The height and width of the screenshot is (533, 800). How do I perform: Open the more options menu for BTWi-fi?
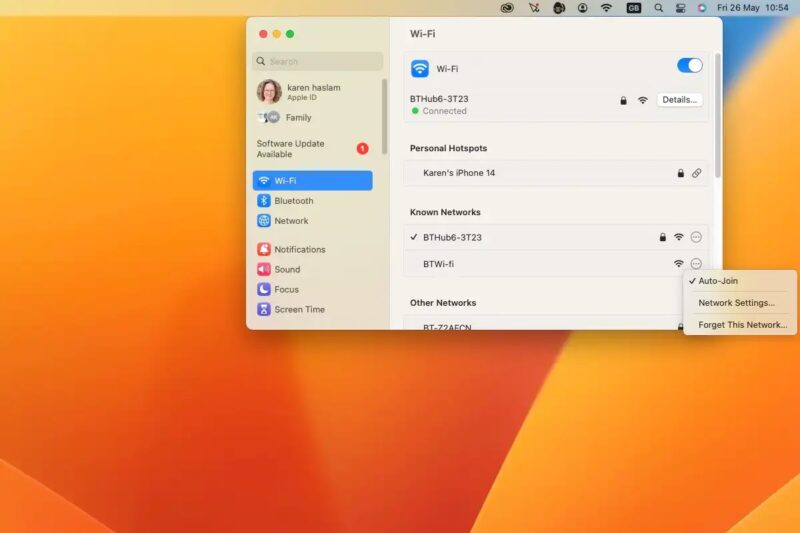click(697, 264)
